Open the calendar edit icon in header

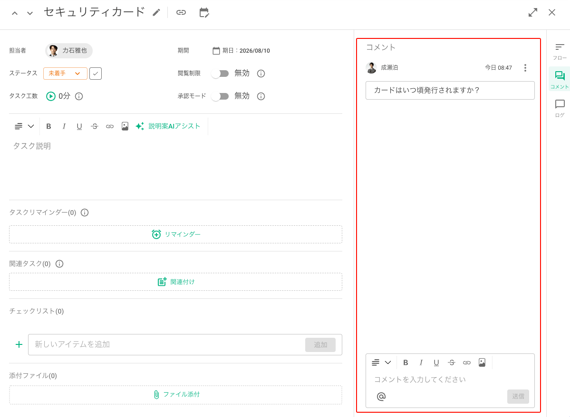(204, 13)
